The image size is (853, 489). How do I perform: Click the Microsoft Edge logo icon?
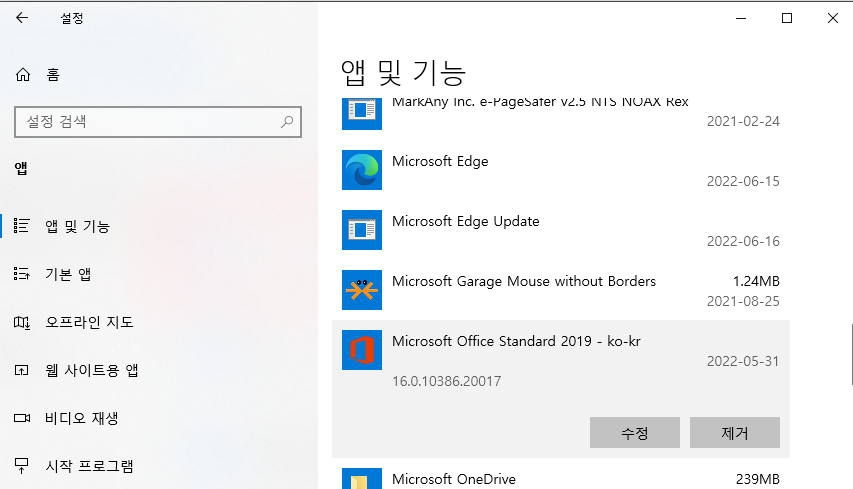tap(362, 170)
